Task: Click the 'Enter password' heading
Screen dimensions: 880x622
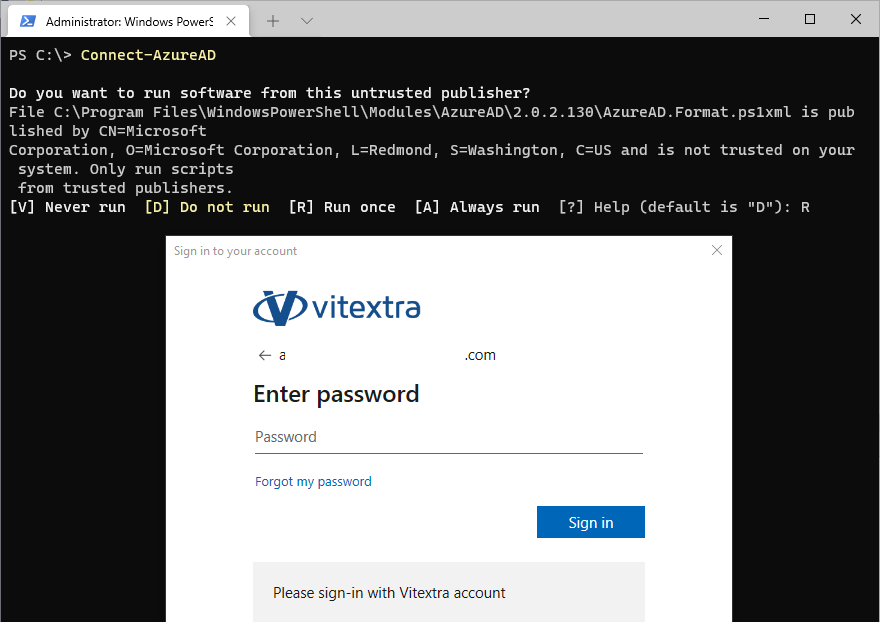Action: click(x=336, y=394)
